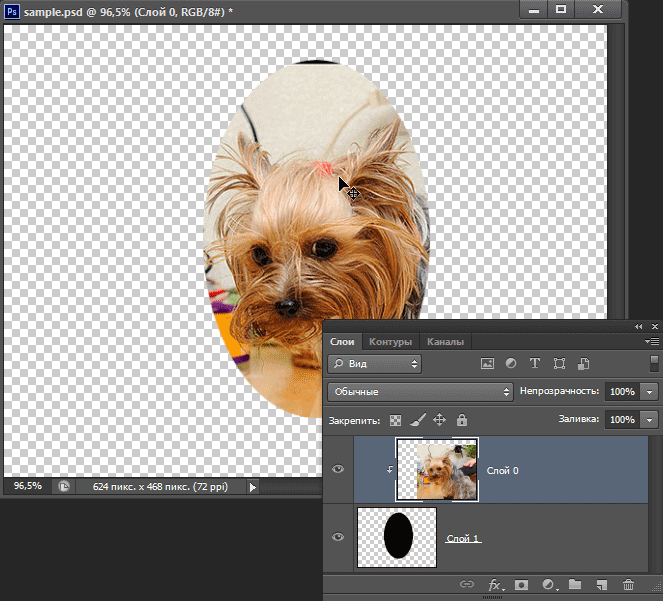This screenshot has height=601, width=663.
Task: Hide the Слой 1 layer visibility eye
Action: 338,538
